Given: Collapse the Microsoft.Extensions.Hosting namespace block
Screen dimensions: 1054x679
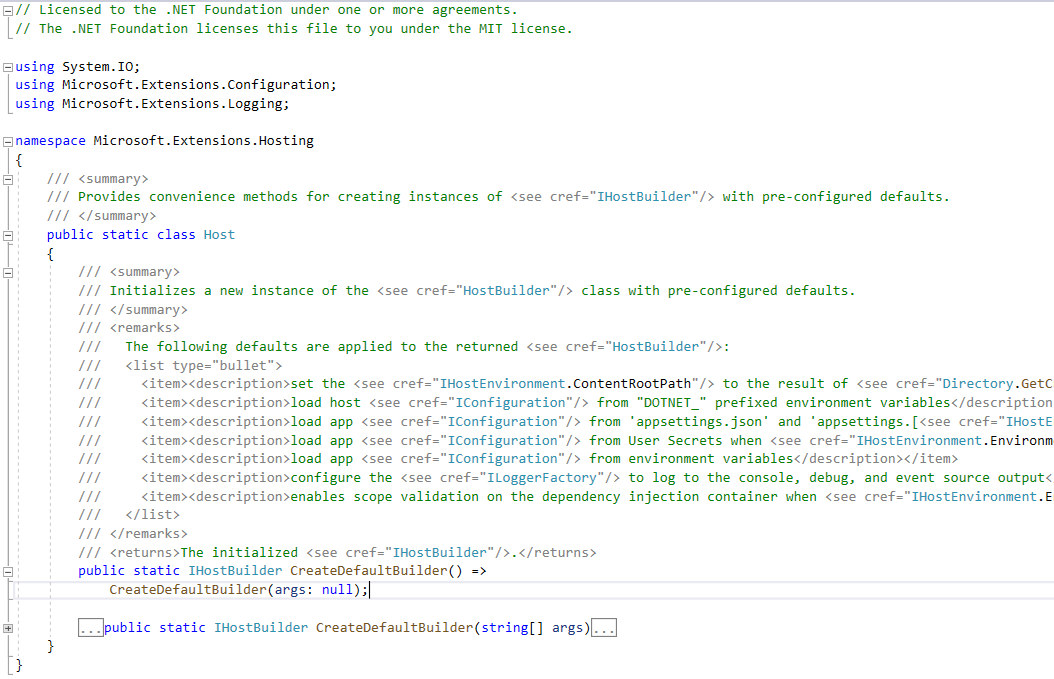Looking at the screenshot, I should coord(7,140).
